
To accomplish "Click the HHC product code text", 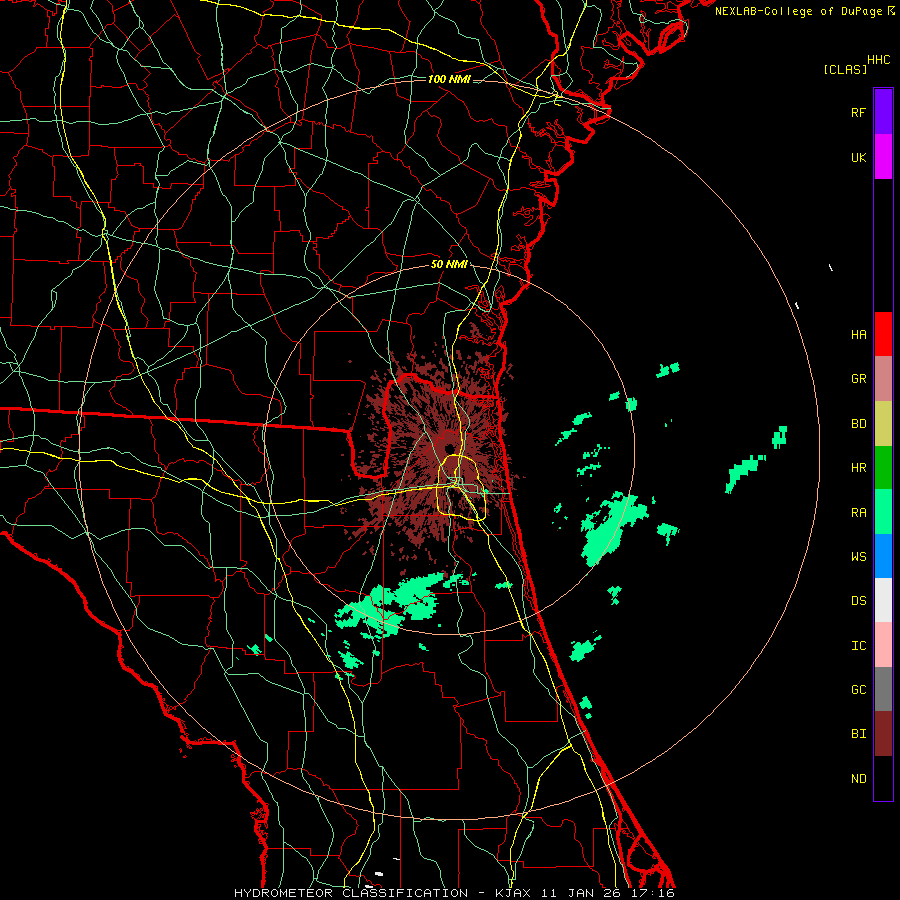I will pyautogui.click(x=878, y=60).
